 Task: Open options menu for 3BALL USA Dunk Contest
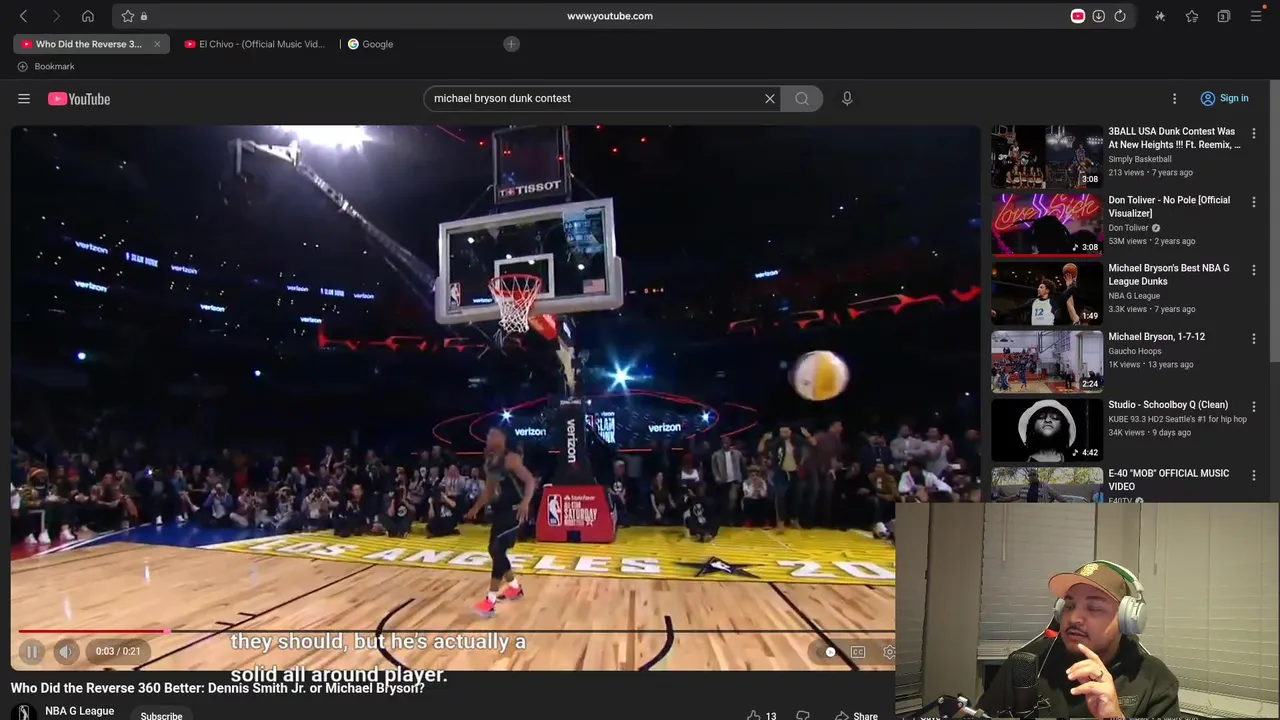1254,133
